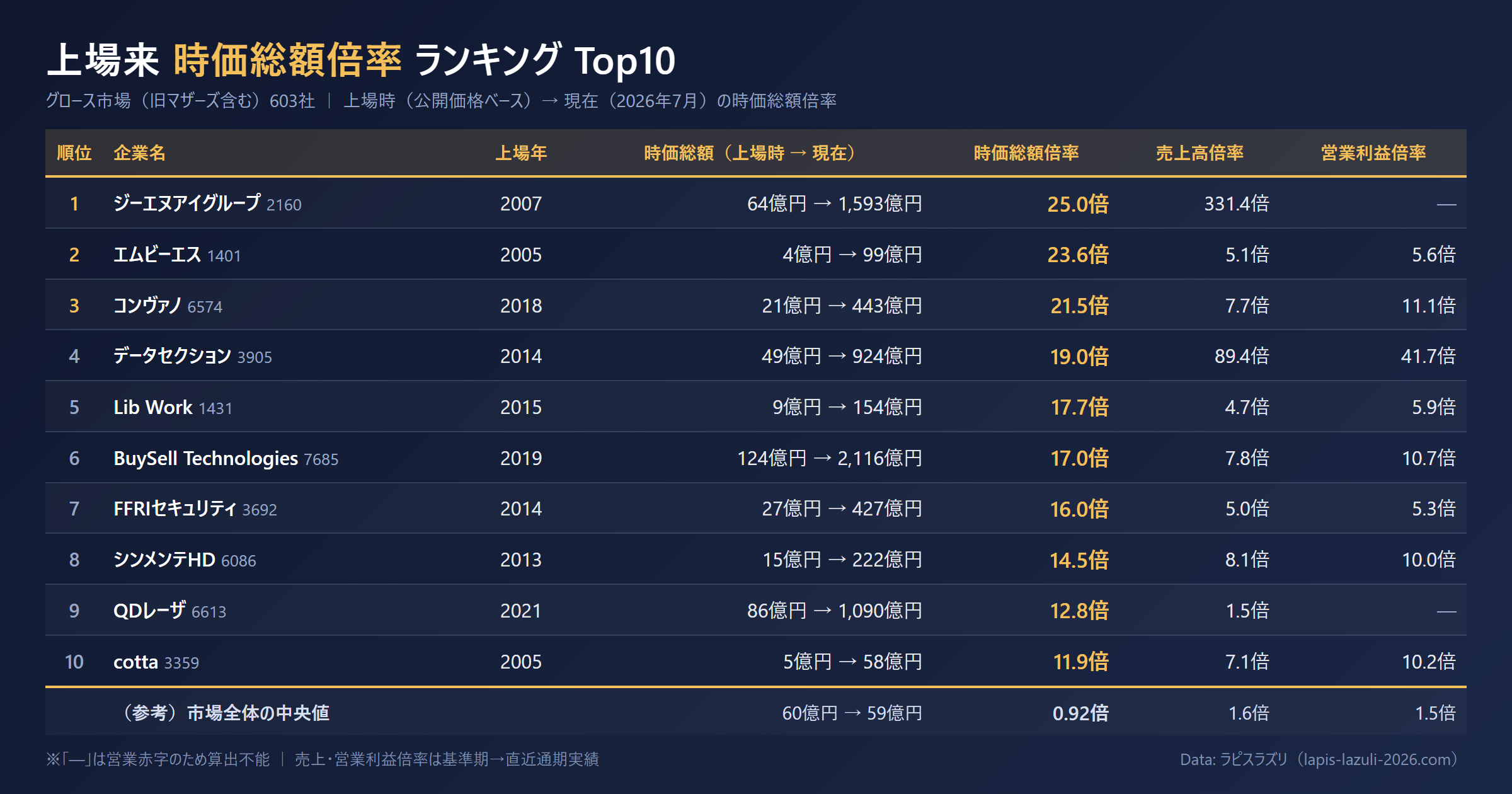The image size is (1512, 794).
Task: Click listing year 2021 for QDレーザ
Action: [521, 611]
